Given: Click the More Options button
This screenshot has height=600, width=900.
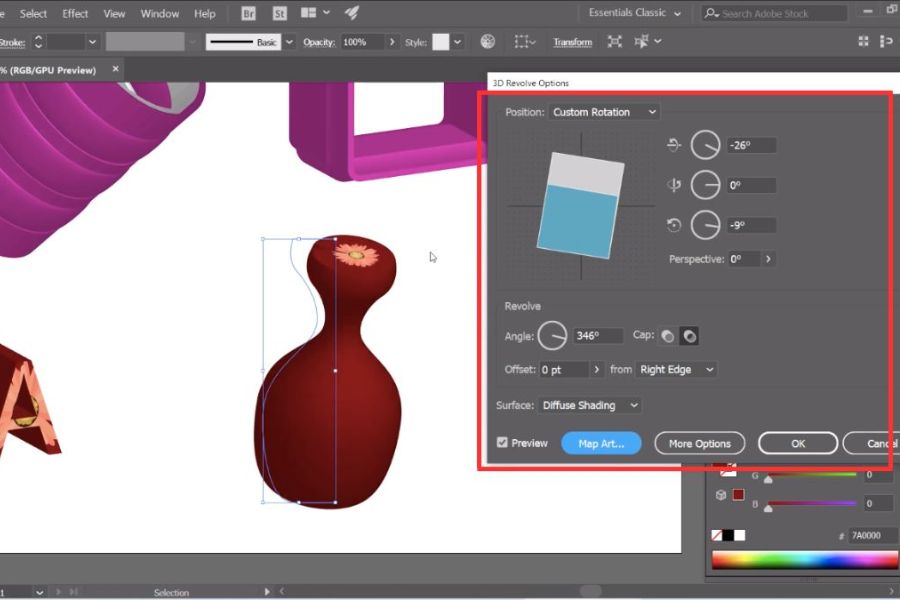Looking at the screenshot, I should tap(699, 443).
